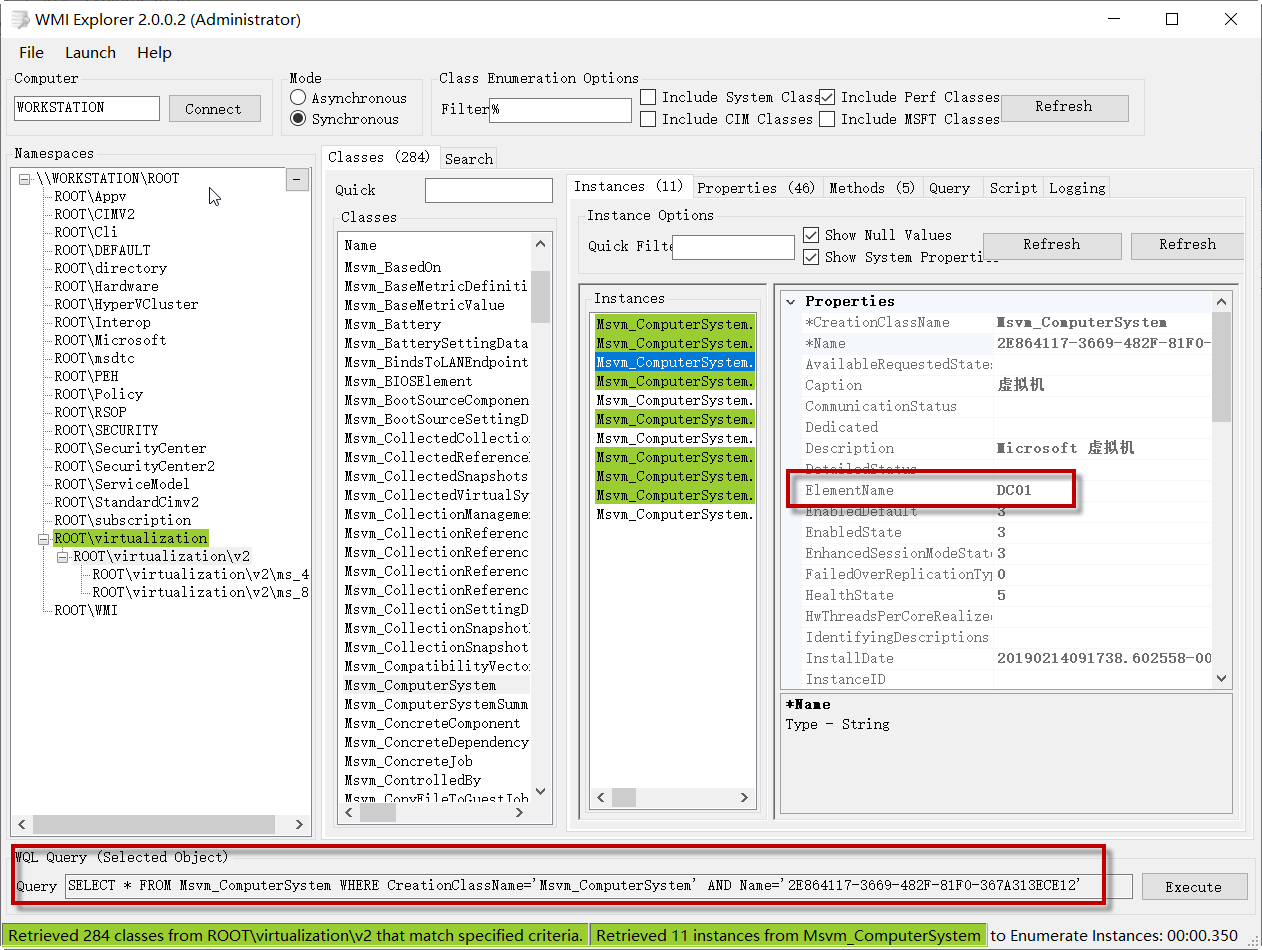
Task: Select Msvm_BasedOn class
Action: click(393, 267)
